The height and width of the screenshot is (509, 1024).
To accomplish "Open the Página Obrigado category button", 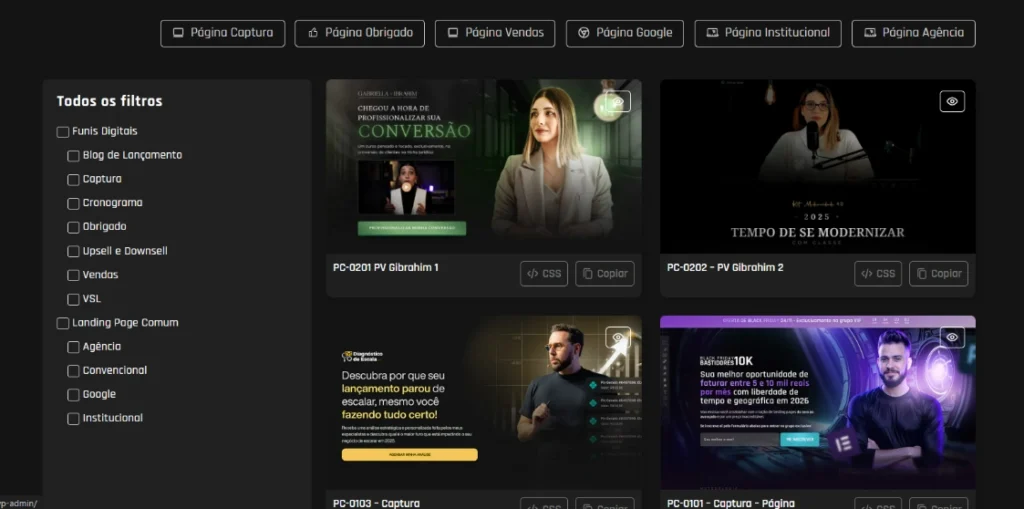I will tap(360, 33).
